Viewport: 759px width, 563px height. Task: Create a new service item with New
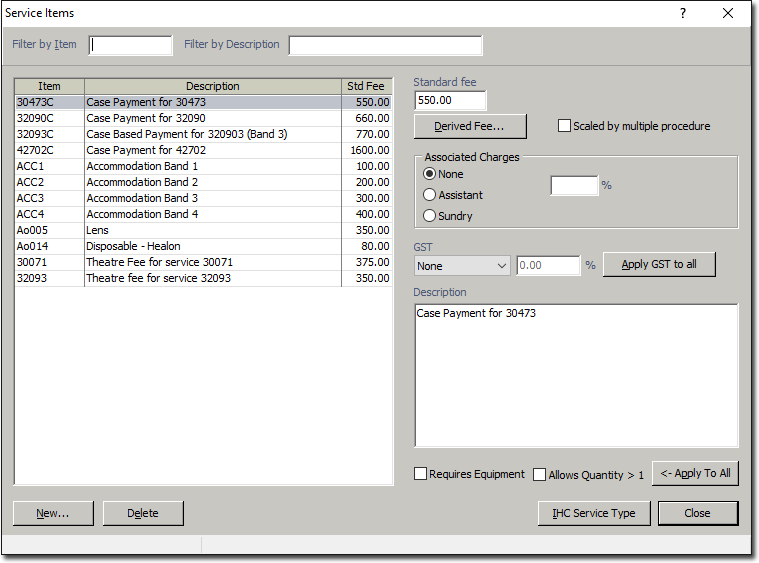click(53, 513)
